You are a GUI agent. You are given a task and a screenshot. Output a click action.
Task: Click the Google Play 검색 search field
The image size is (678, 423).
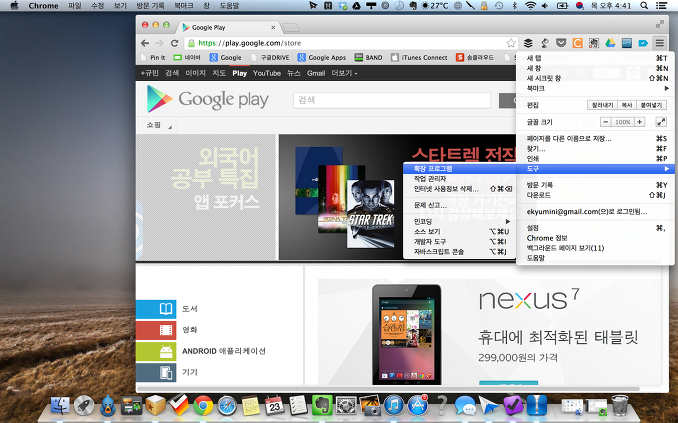392,100
